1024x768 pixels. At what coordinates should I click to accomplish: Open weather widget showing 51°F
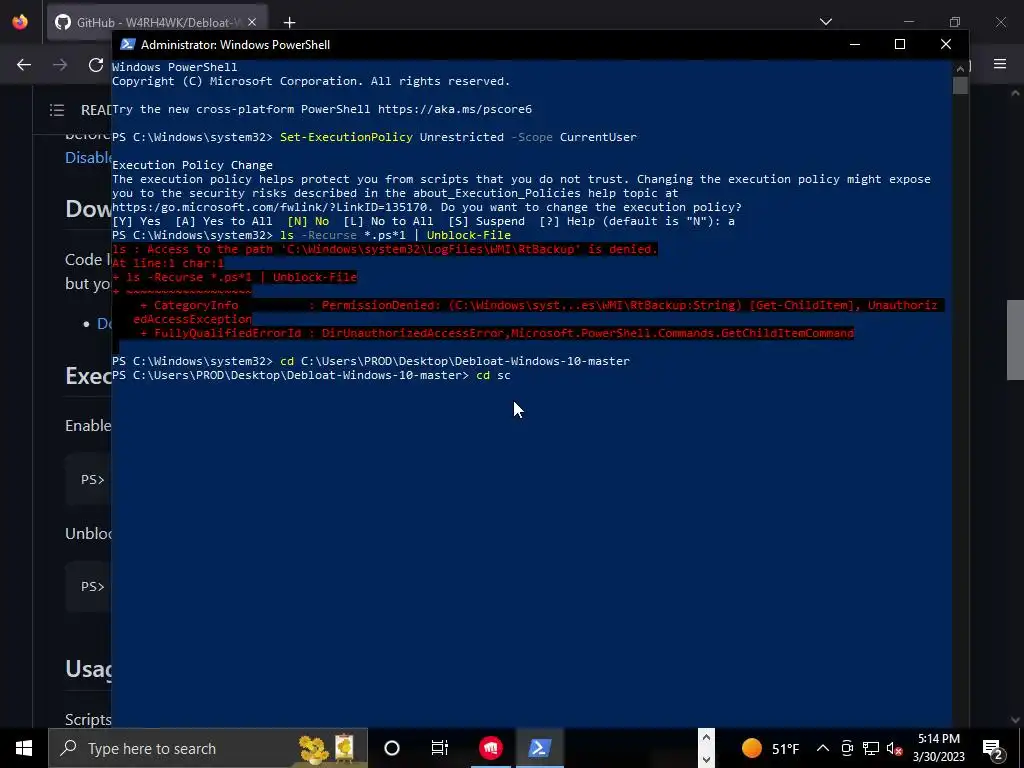[x=771, y=748]
